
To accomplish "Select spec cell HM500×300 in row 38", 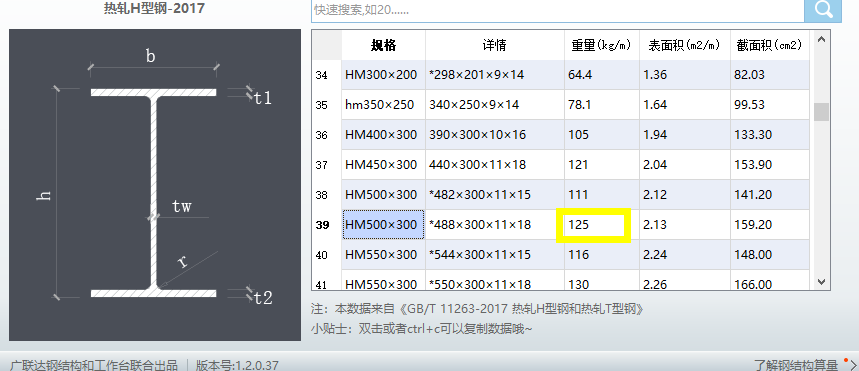I will (383, 195).
